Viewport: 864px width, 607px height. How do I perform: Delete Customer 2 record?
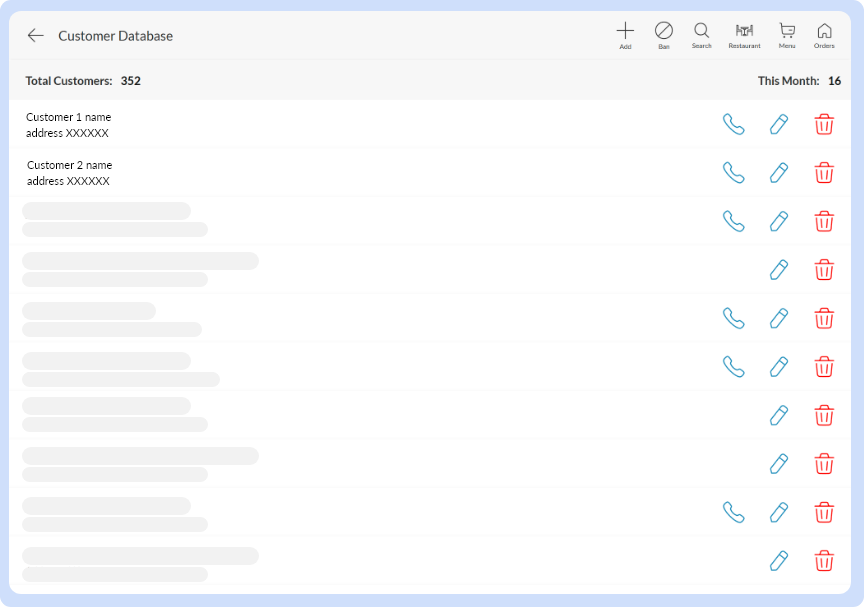824,172
